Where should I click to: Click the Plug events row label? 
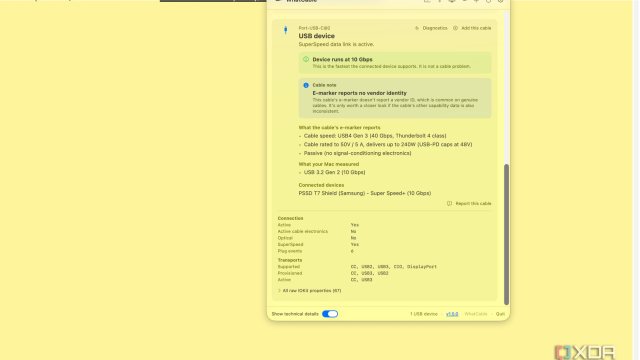click(x=290, y=251)
